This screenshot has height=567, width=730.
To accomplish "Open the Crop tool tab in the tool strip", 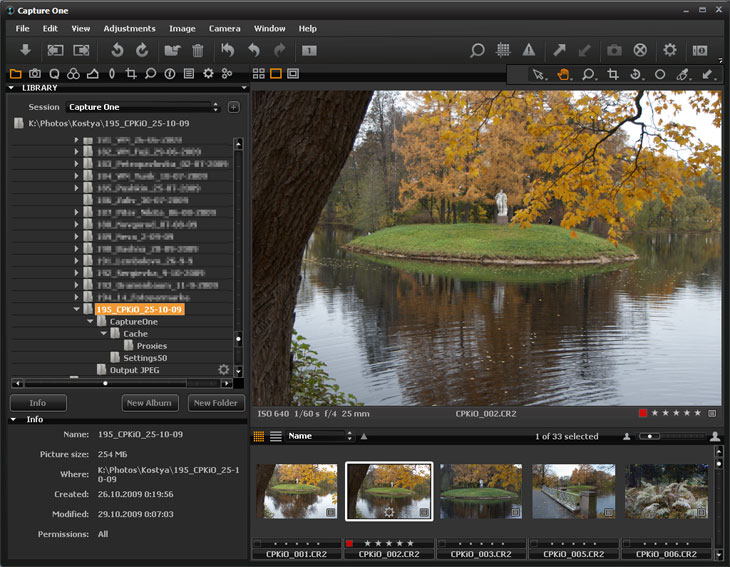I will click(x=131, y=74).
